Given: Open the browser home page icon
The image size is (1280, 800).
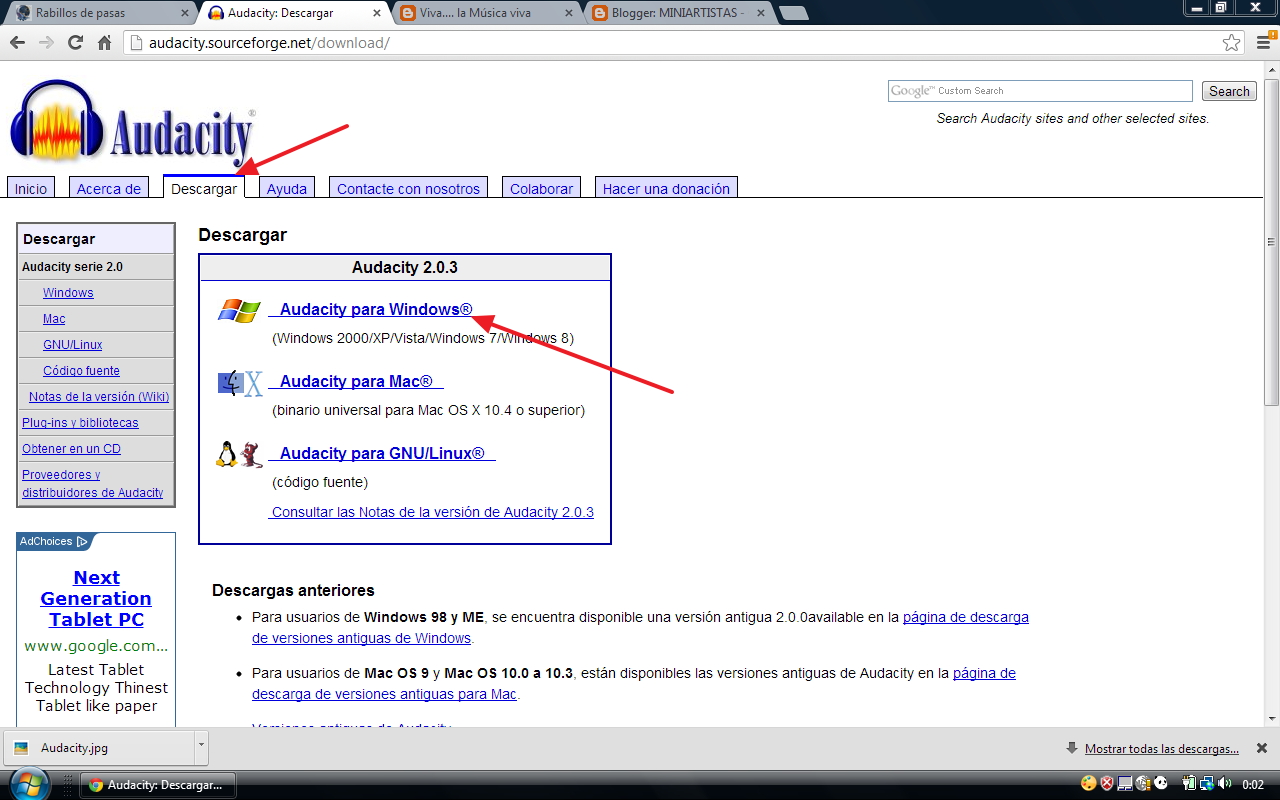Looking at the screenshot, I should [104, 43].
